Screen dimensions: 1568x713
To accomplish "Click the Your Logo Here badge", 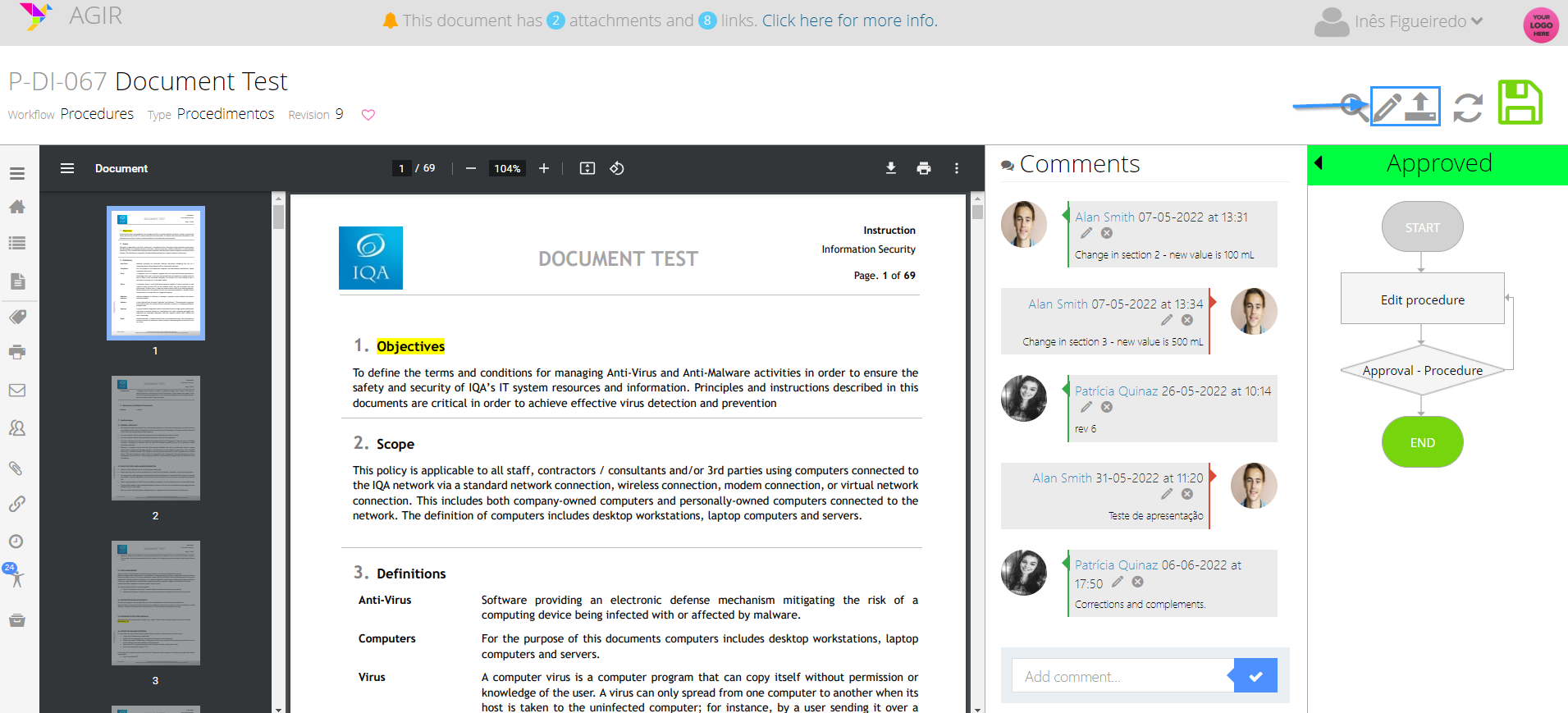I will click(x=1541, y=25).
